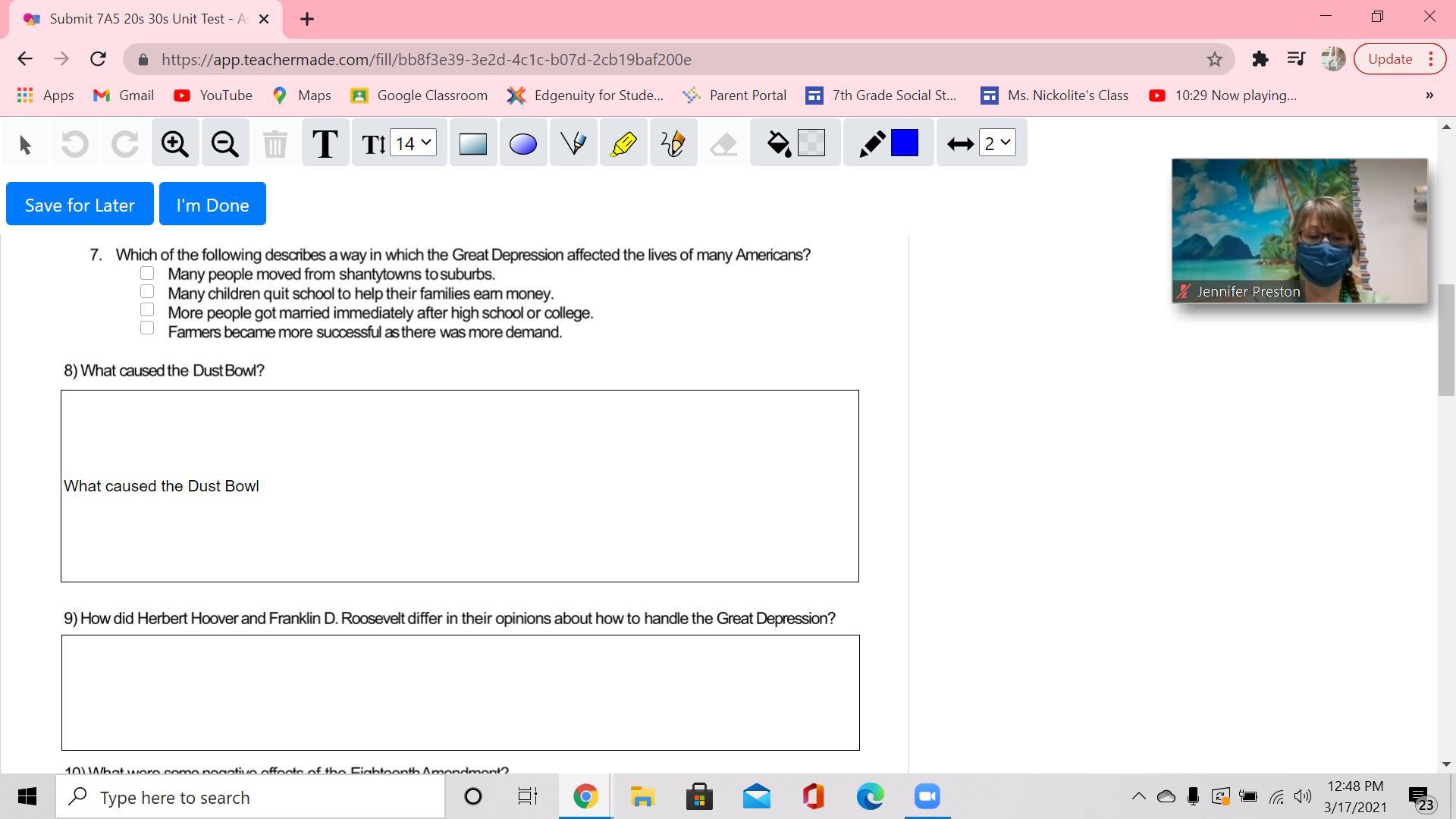This screenshot has width=1456, height=819.
Task: Open the line width 2 dropdown
Action: pos(997,143)
